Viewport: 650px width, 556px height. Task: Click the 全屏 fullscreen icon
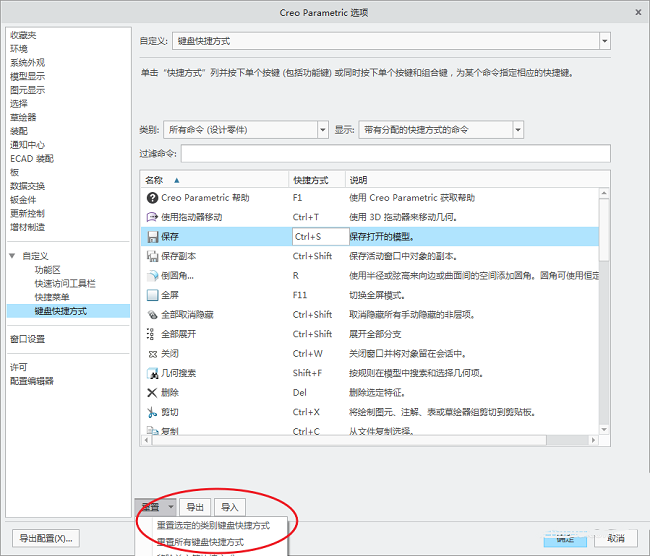[152, 295]
